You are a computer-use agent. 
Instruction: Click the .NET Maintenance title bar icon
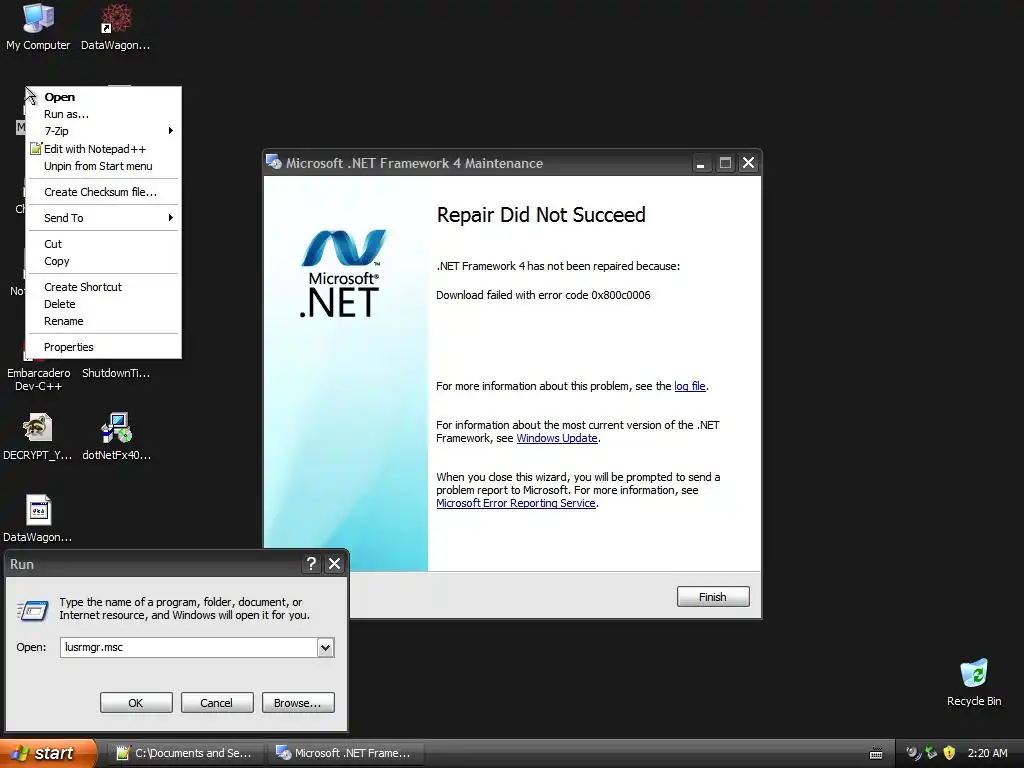[x=274, y=163]
